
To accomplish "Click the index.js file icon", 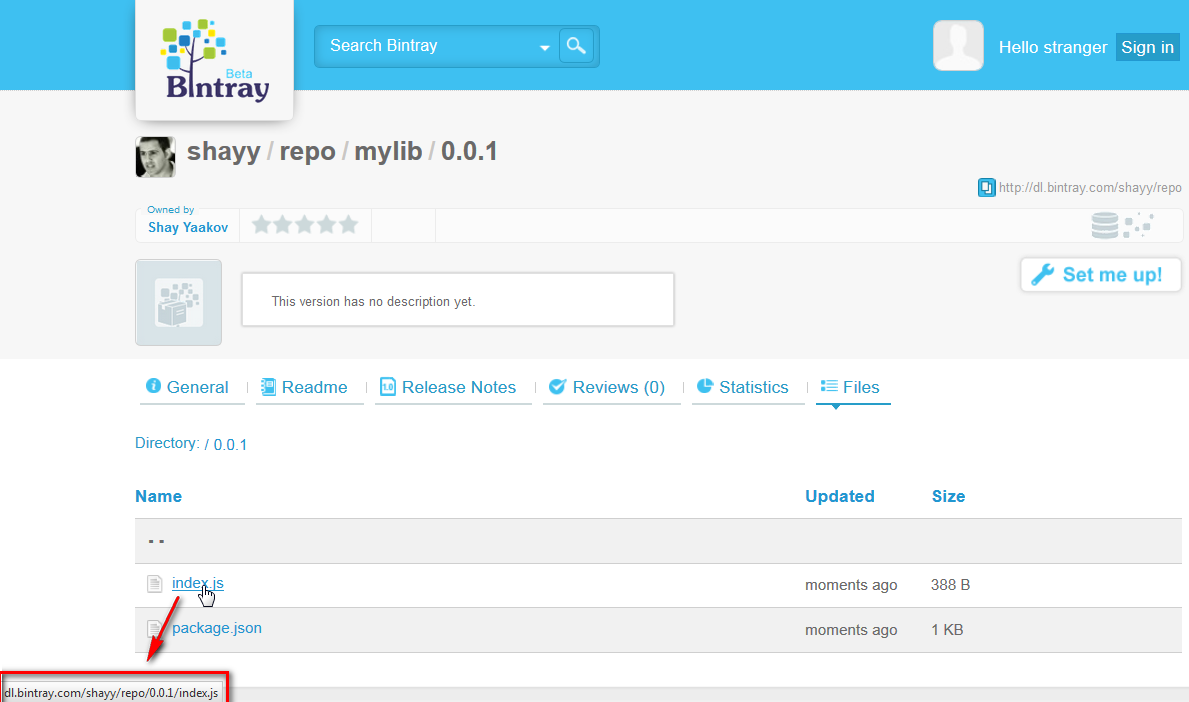I will 154,584.
